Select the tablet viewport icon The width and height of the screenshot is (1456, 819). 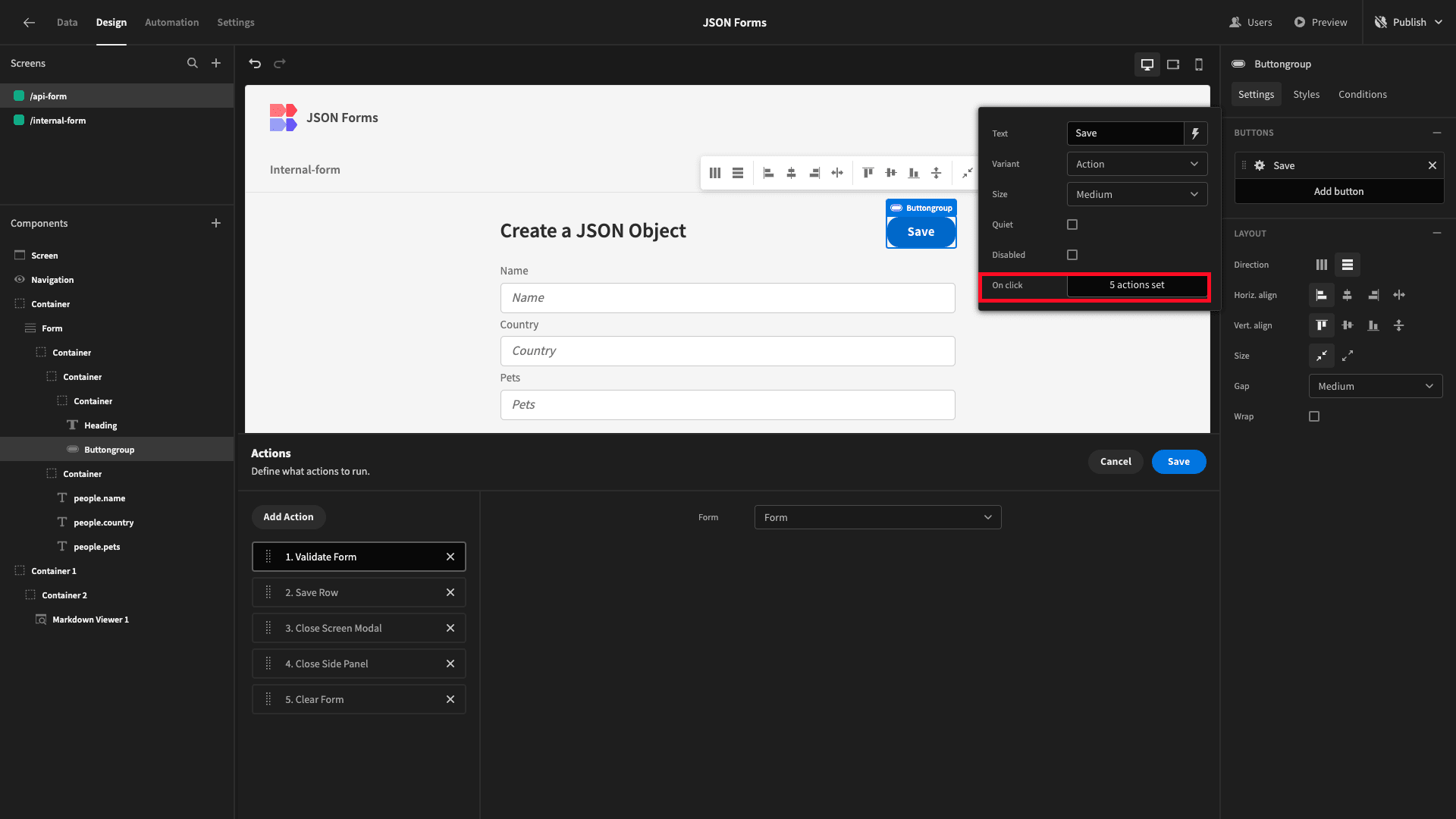[1173, 63]
